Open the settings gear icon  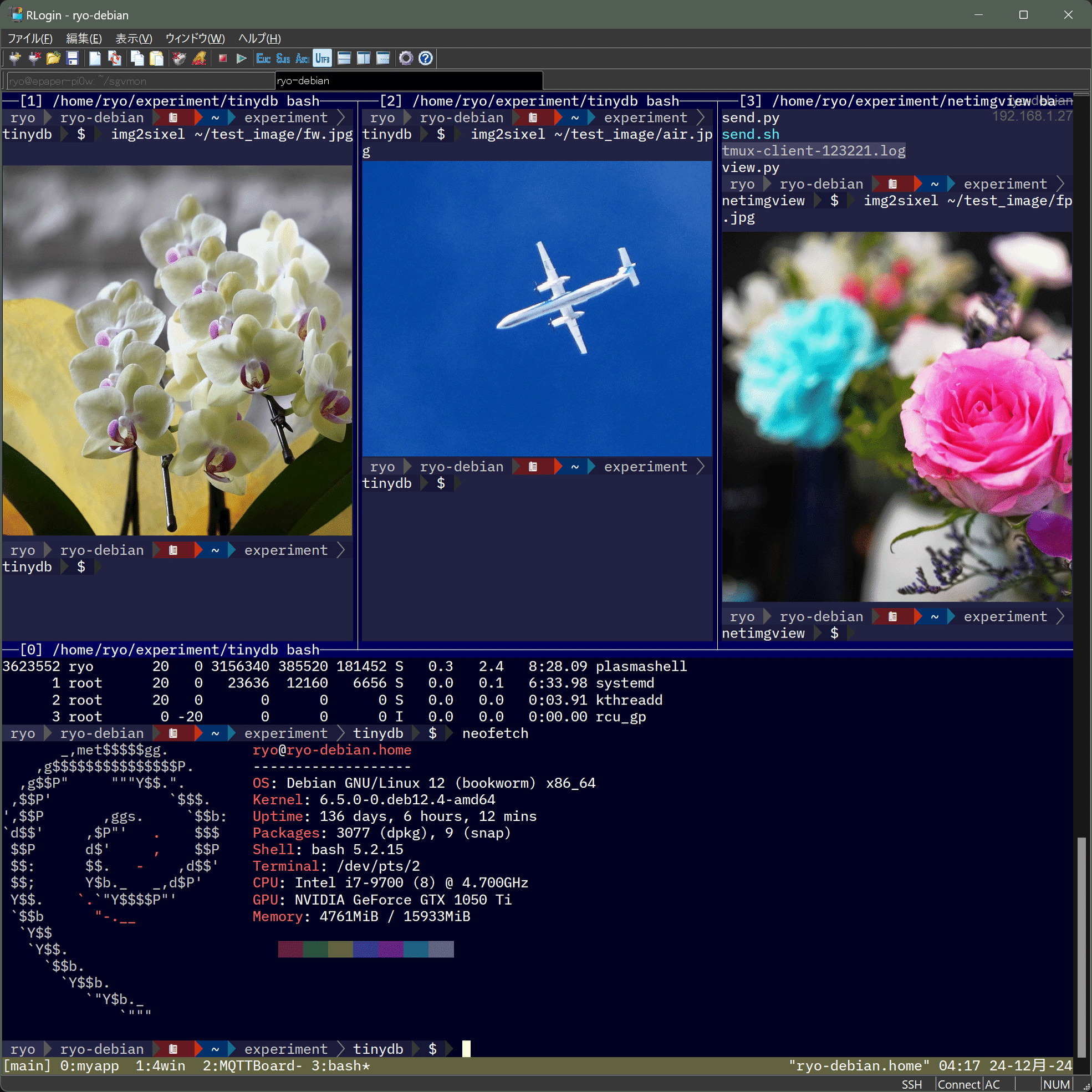(x=406, y=58)
